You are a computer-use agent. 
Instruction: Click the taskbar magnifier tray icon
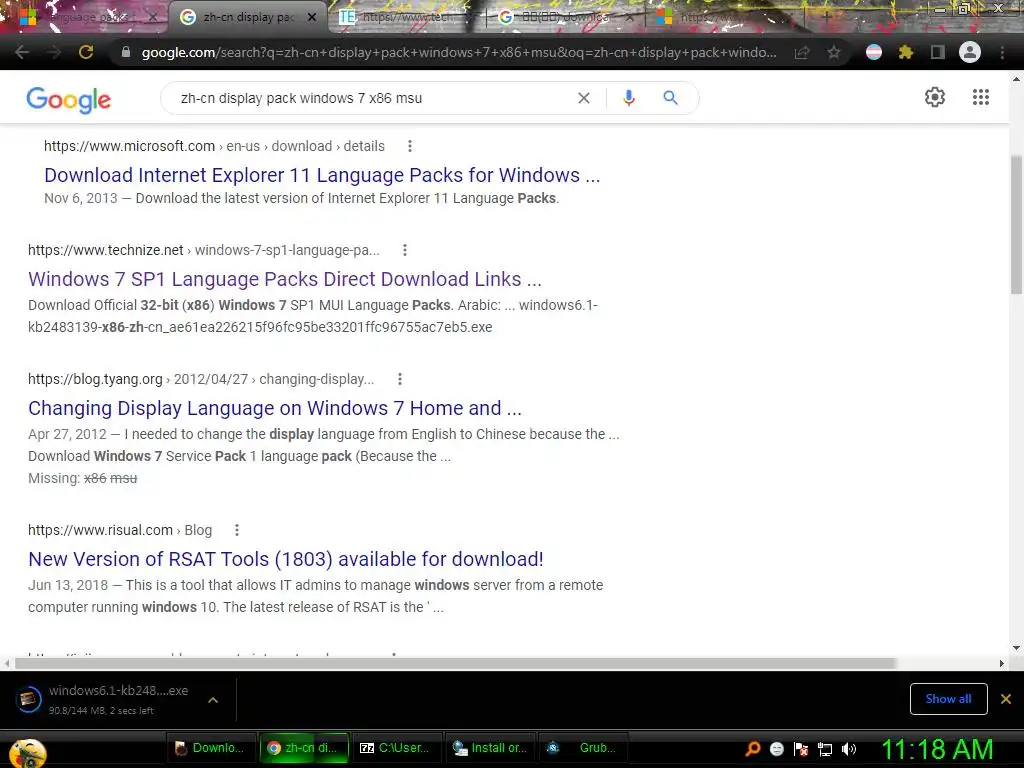pos(753,748)
